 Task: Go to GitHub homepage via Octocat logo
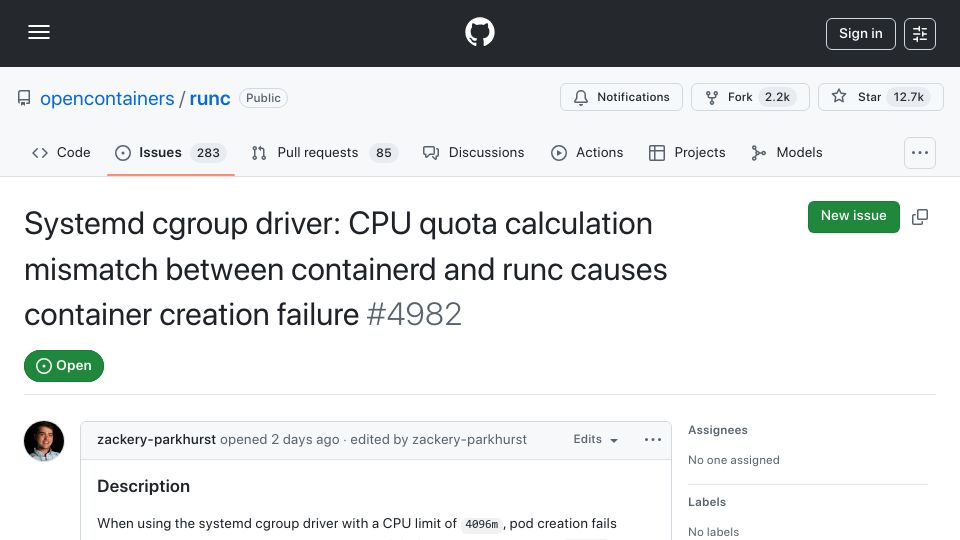point(479,32)
